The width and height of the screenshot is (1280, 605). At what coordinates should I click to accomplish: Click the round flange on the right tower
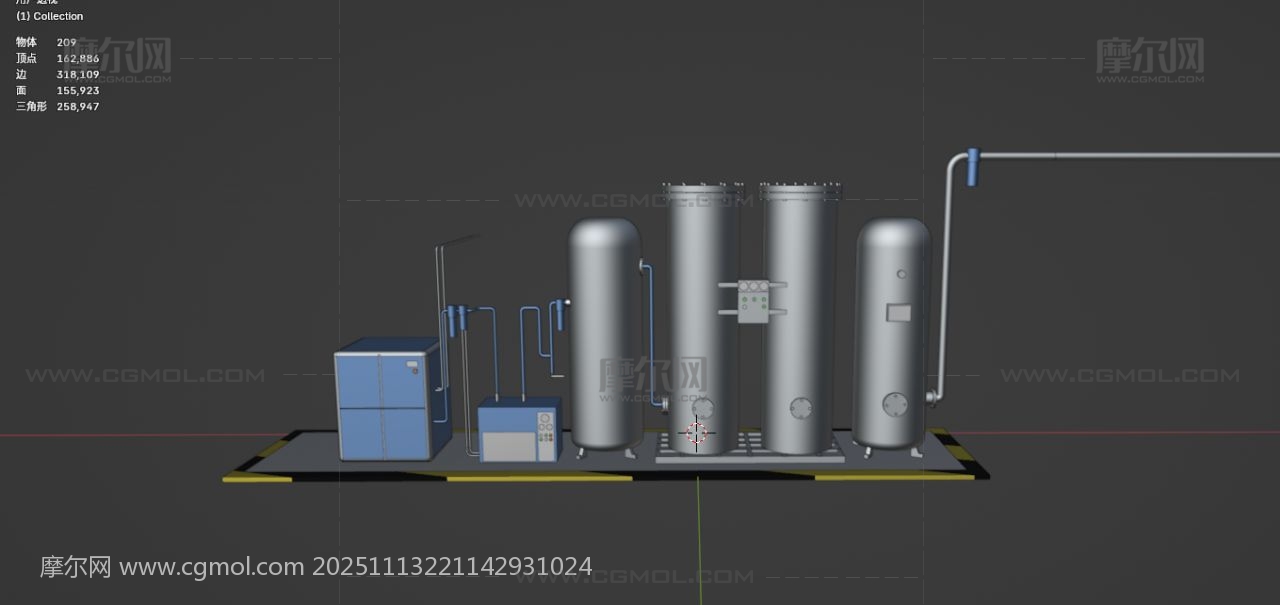pos(801,408)
